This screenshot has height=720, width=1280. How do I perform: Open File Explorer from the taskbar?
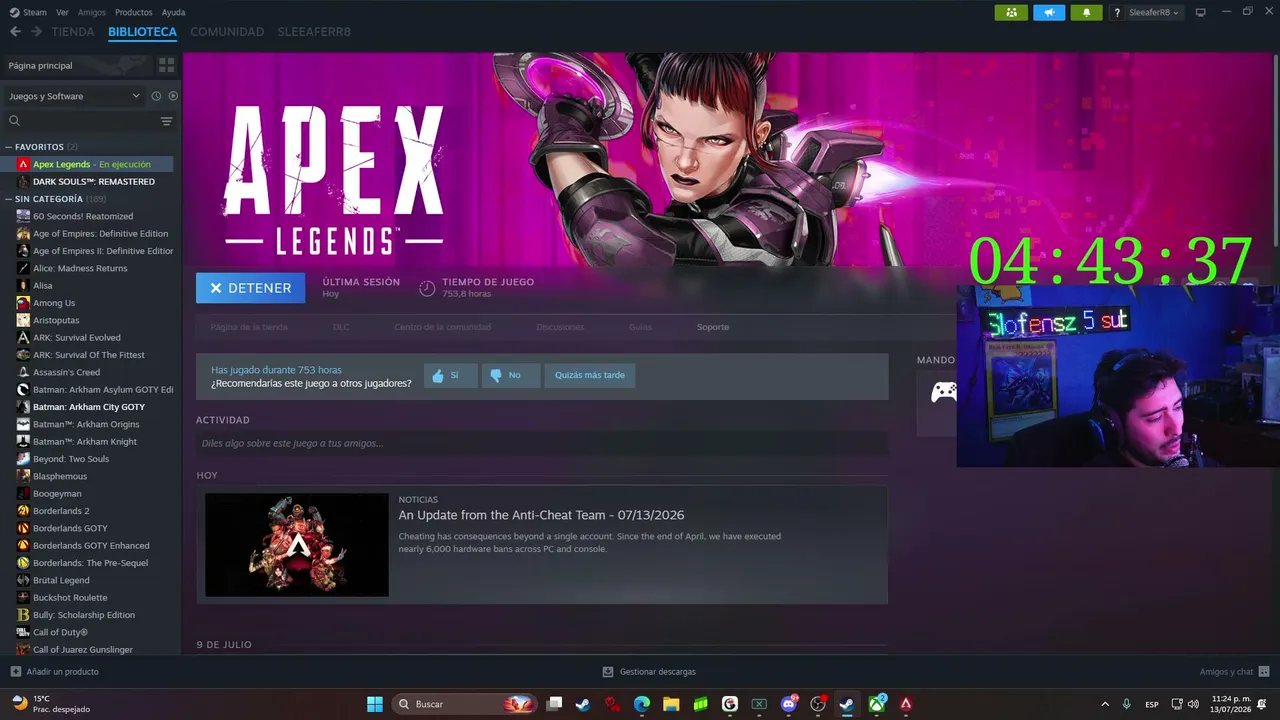click(x=671, y=704)
